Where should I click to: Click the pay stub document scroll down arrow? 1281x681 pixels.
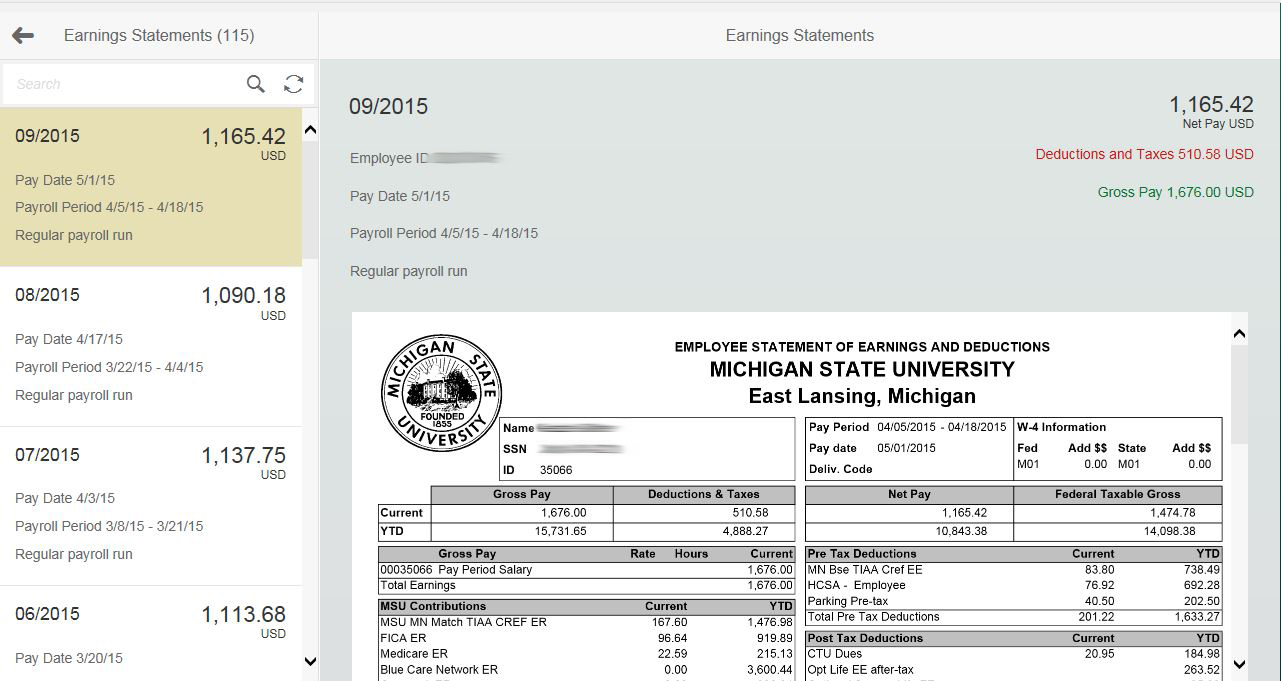(x=1240, y=664)
